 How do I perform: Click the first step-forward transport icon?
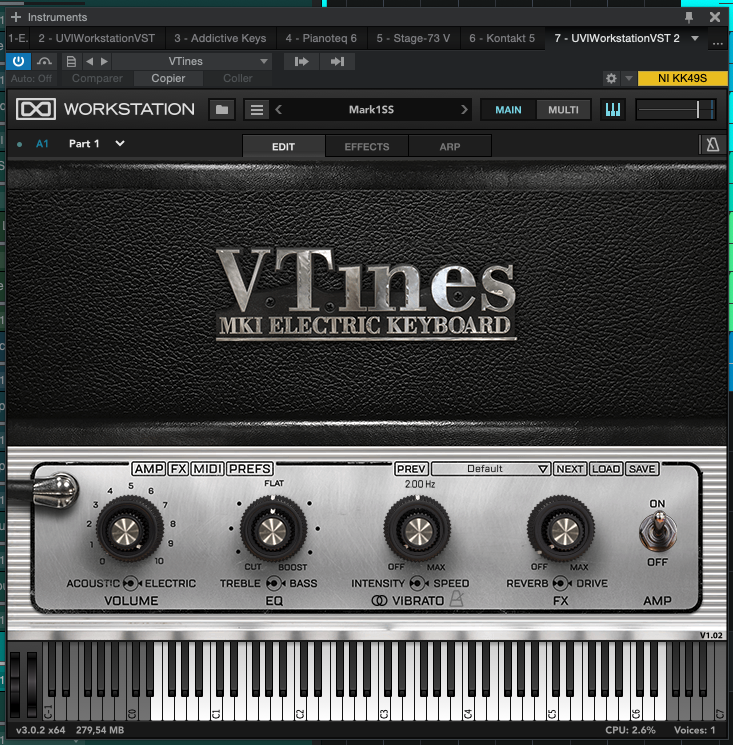coord(302,61)
